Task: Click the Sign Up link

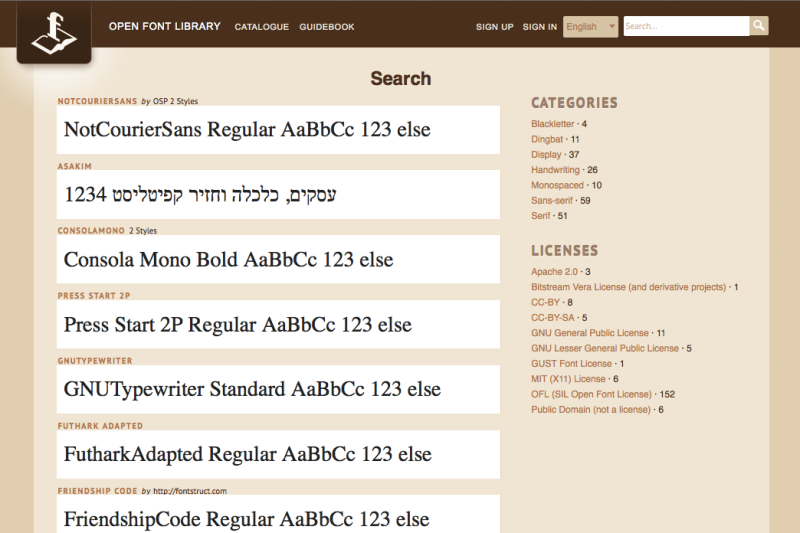Action: 494,27
